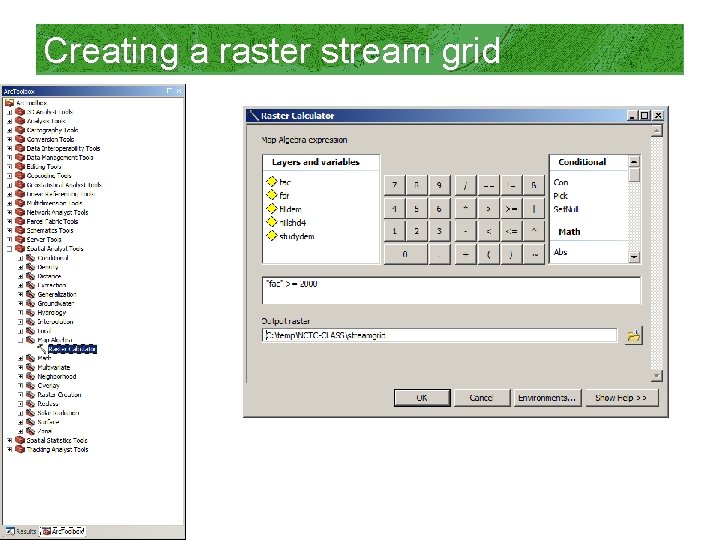Screen dimensions: 720x540
Task: Click the raster icon beside studydem
Action: pyautogui.click(x=271, y=236)
